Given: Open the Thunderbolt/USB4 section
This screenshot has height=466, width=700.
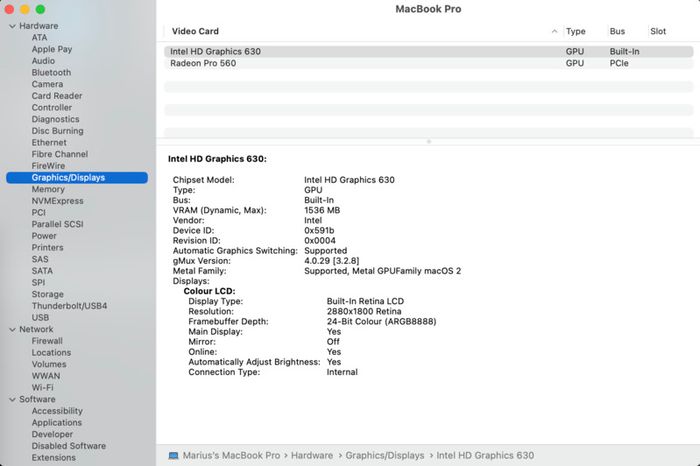Looking at the screenshot, I should coord(69,306).
